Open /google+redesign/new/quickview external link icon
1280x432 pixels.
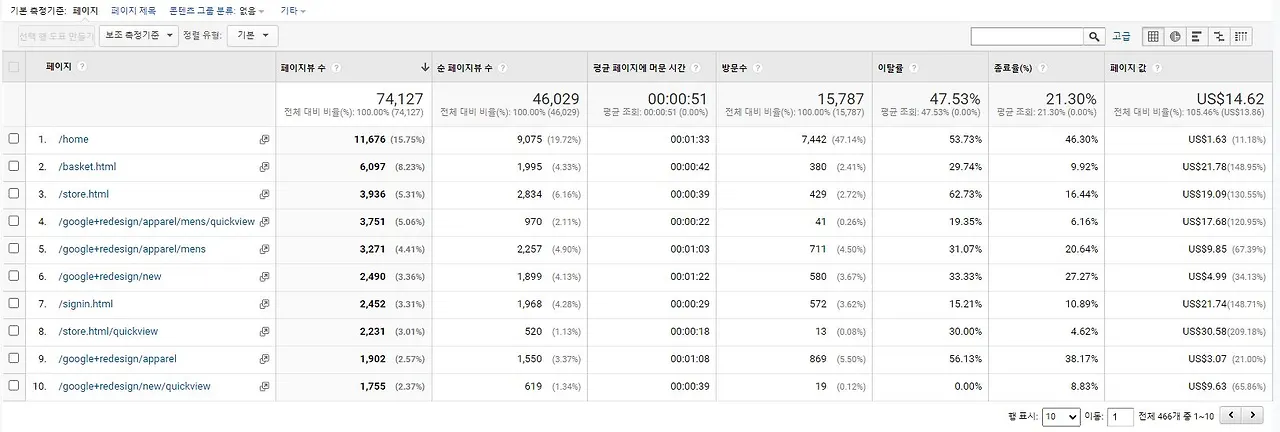pos(264,386)
